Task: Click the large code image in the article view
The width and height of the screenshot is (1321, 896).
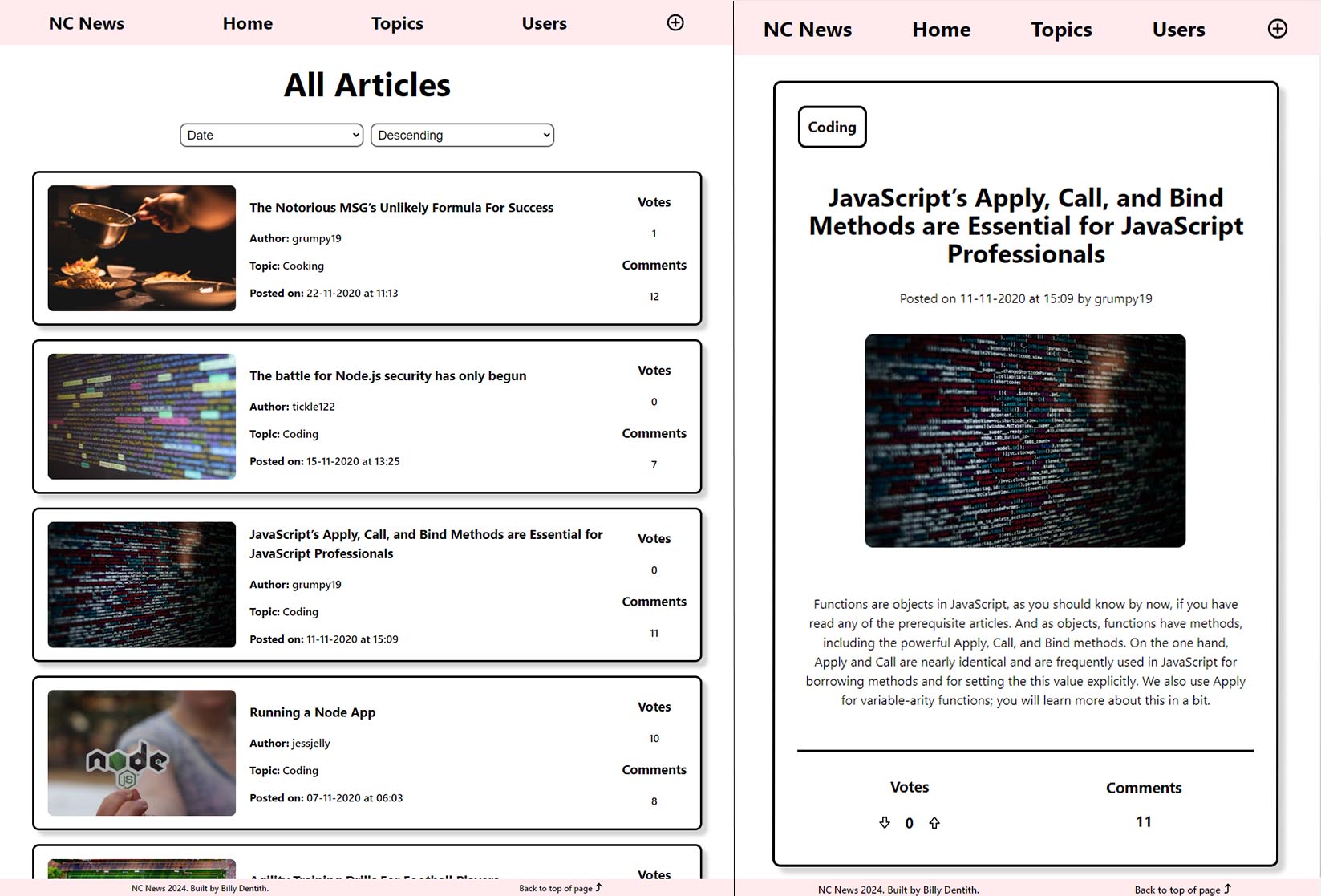Action: click(x=1025, y=441)
